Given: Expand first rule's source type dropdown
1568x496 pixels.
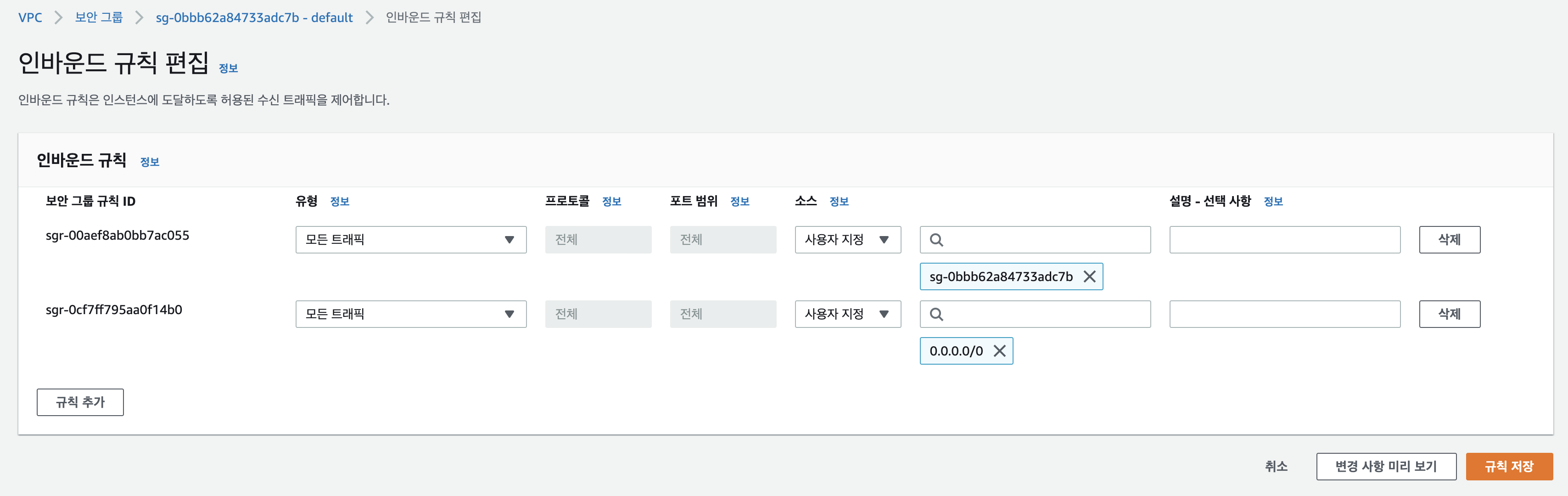Looking at the screenshot, I should pos(847,240).
